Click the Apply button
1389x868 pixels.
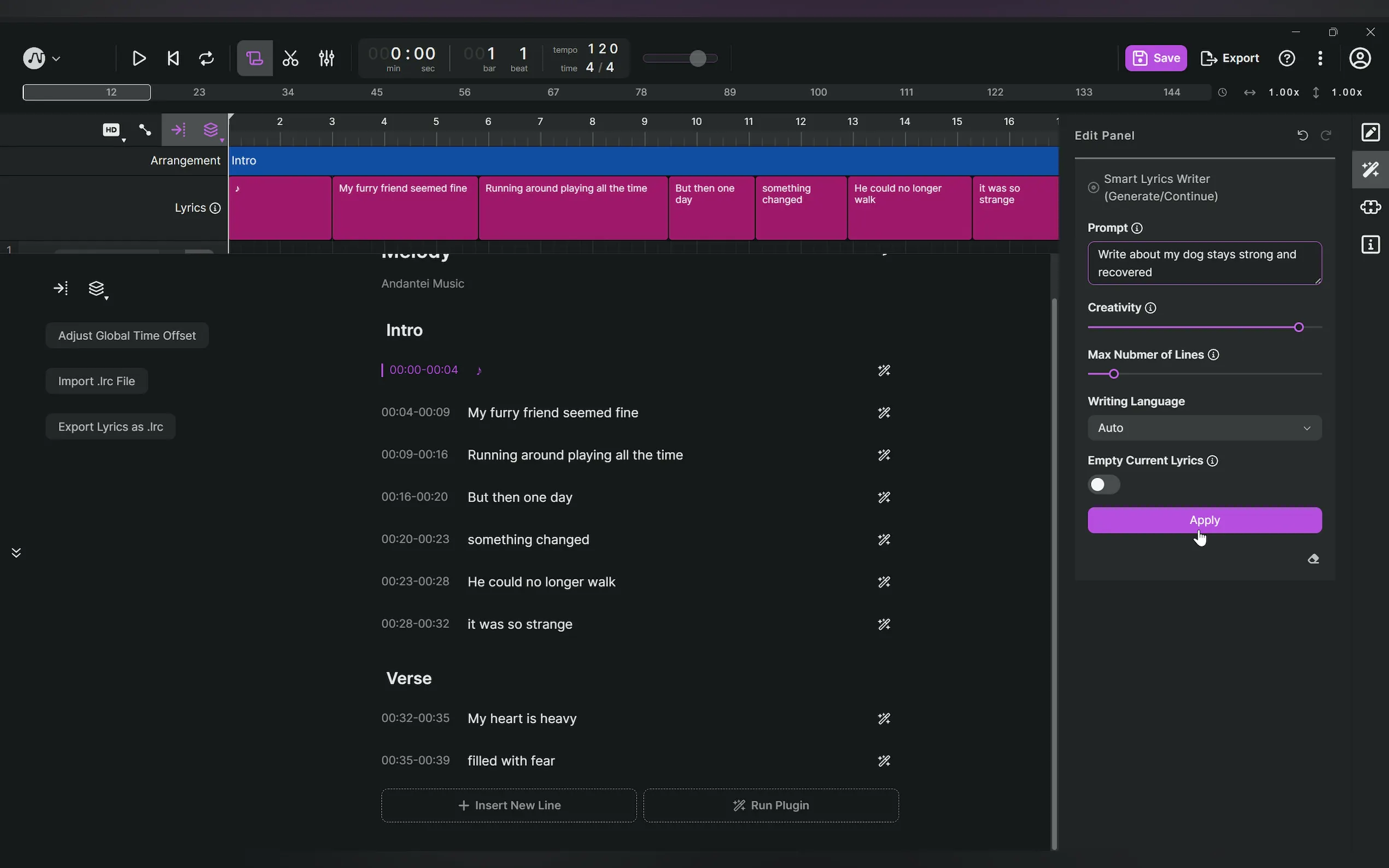1204,520
